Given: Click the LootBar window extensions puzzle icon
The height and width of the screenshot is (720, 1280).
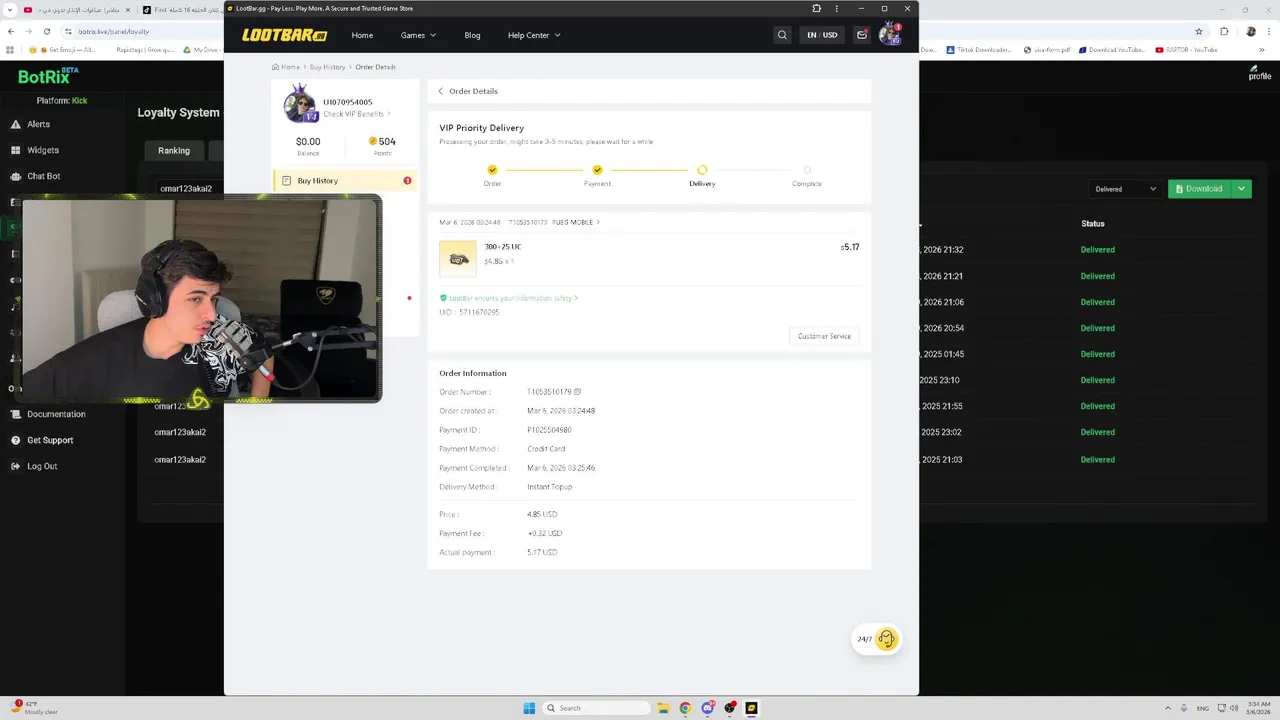Looking at the screenshot, I should click(816, 8).
